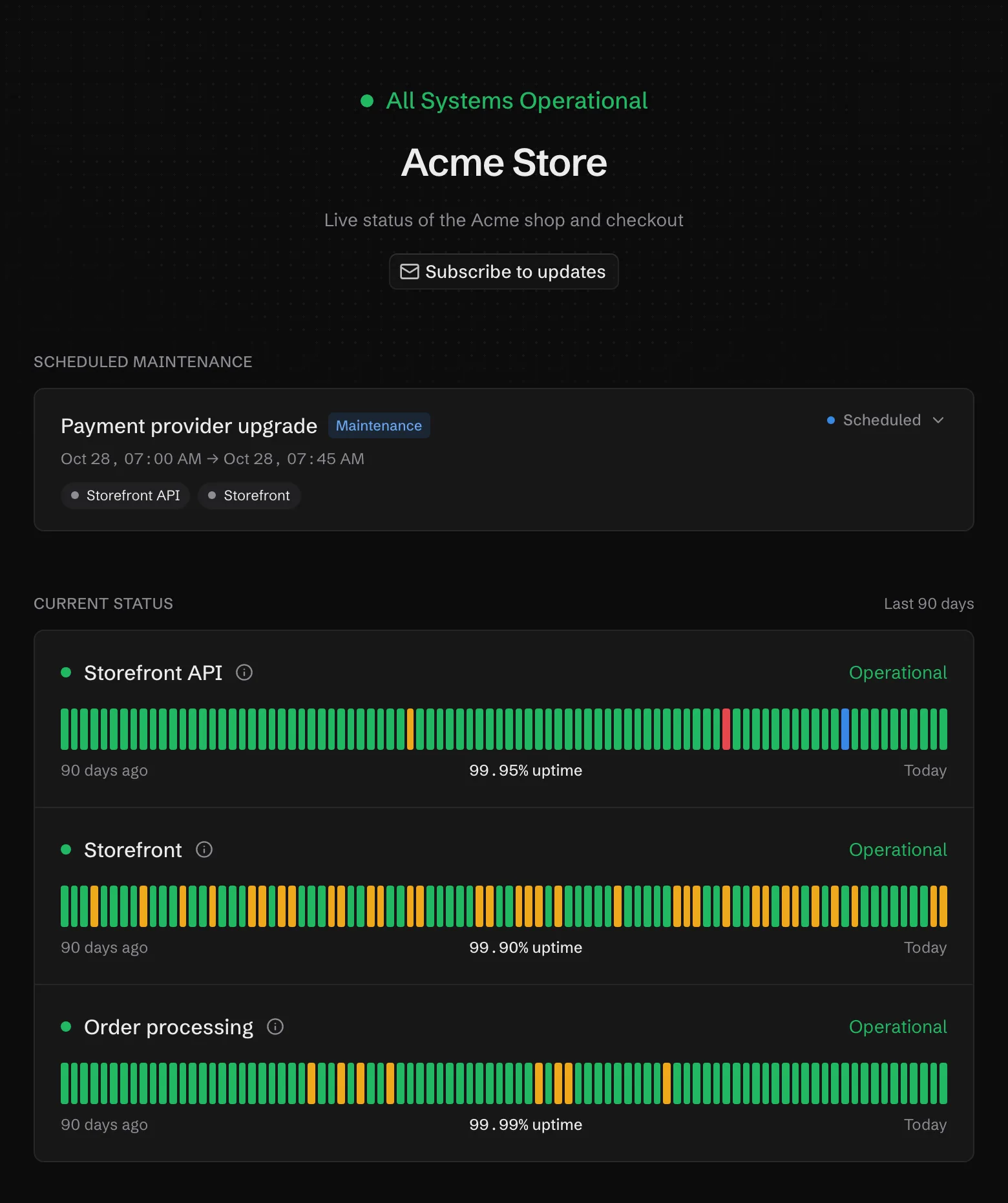Click the Last 90 days label
The width and height of the screenshot is (1008, 1203).
929,604
